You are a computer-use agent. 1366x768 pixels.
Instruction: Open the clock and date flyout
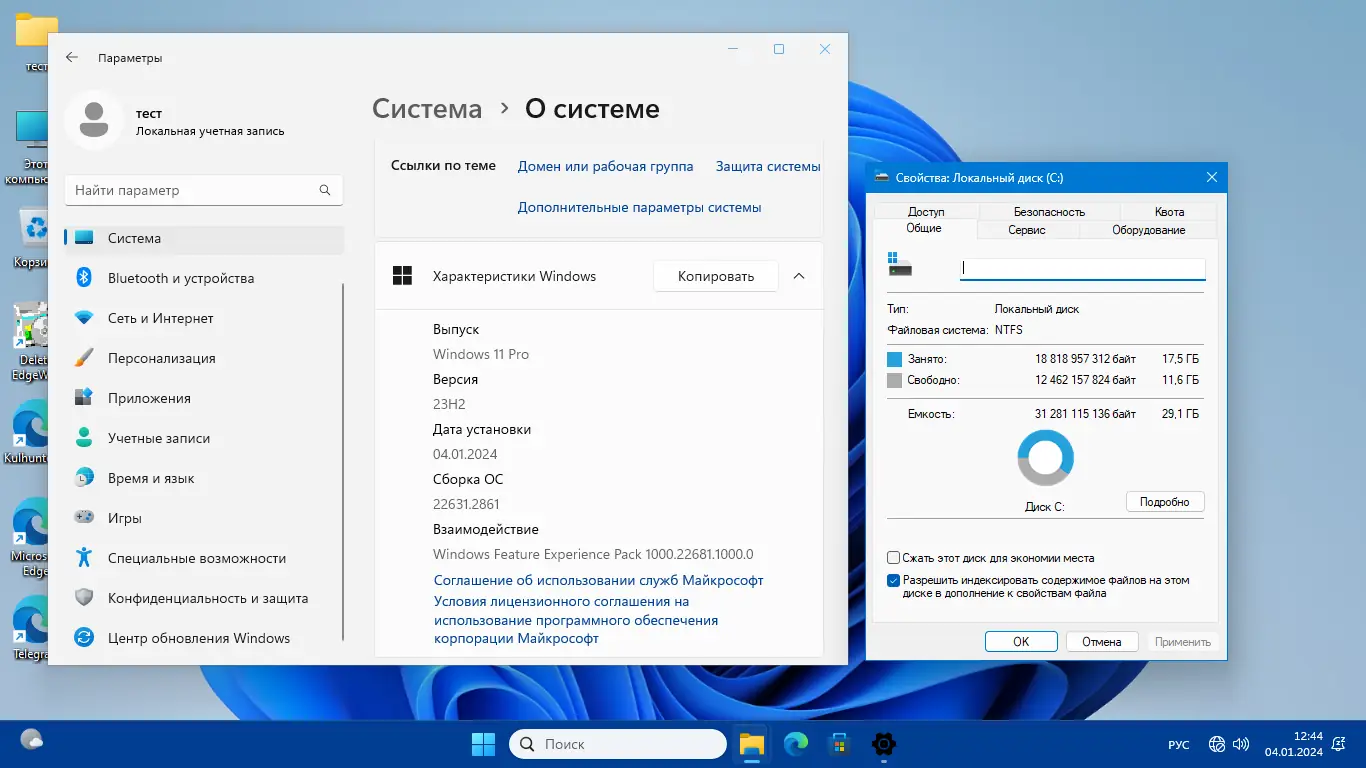point(1294,744)
